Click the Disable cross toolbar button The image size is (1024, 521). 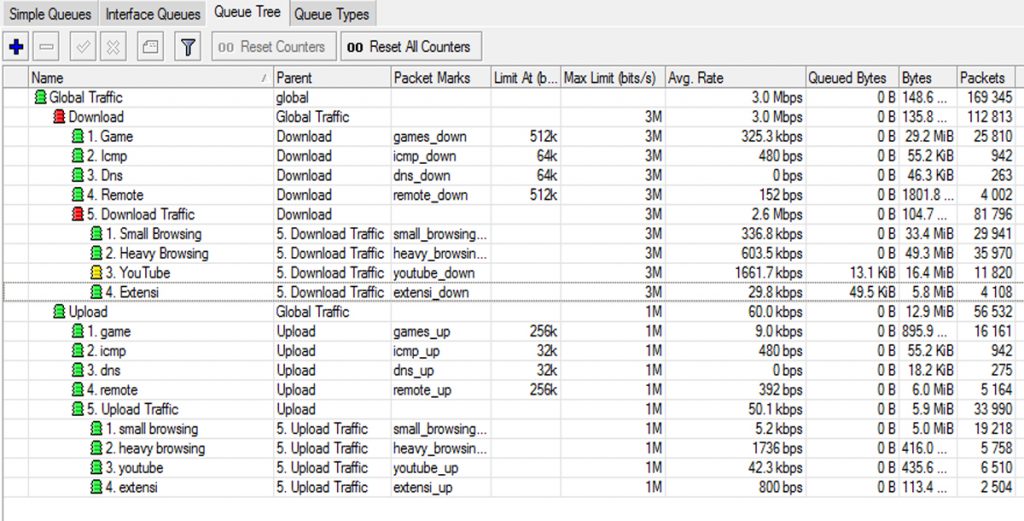tap(113, 47)
